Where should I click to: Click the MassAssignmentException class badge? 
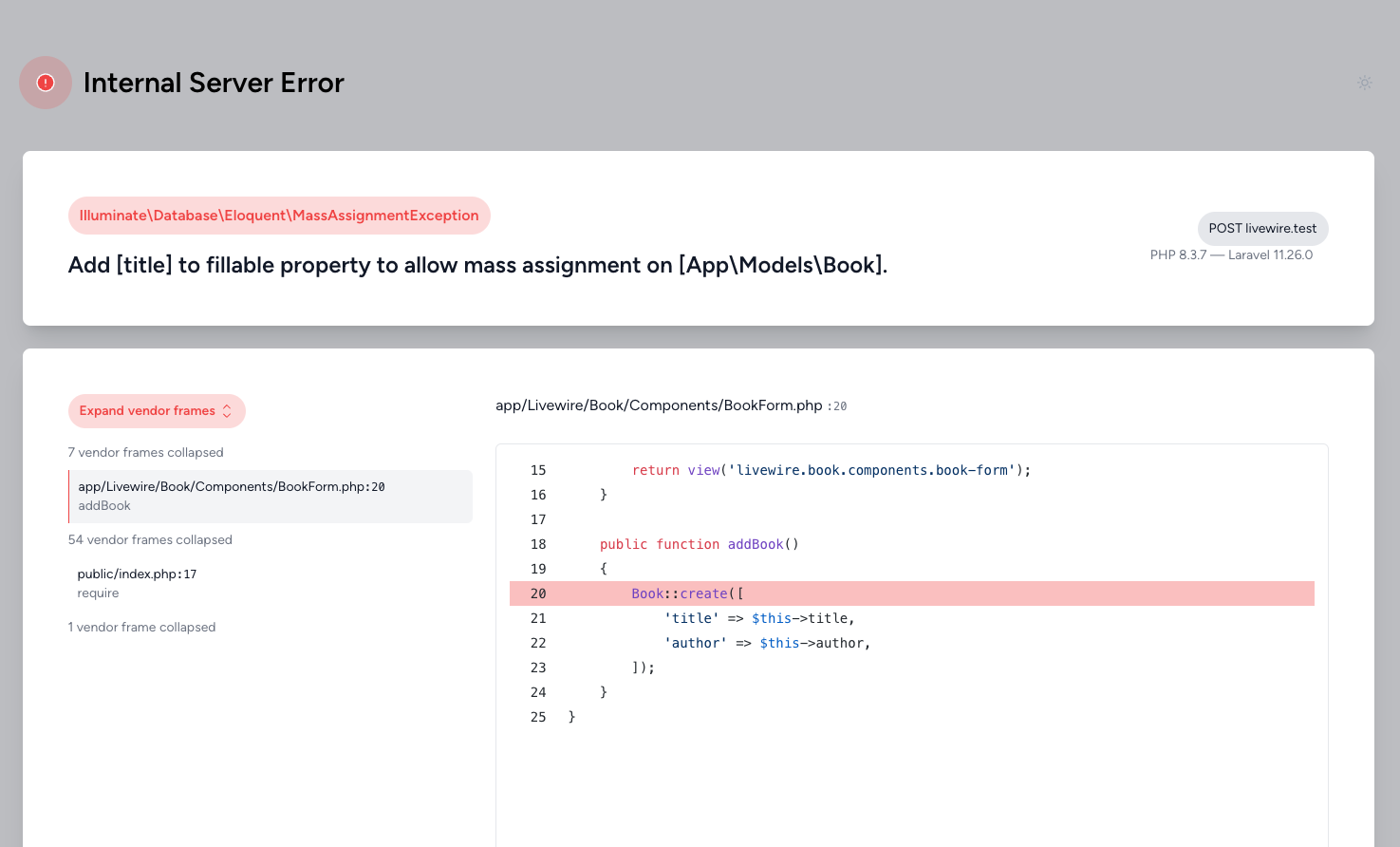pyautogui.click(x=279, y=216)
